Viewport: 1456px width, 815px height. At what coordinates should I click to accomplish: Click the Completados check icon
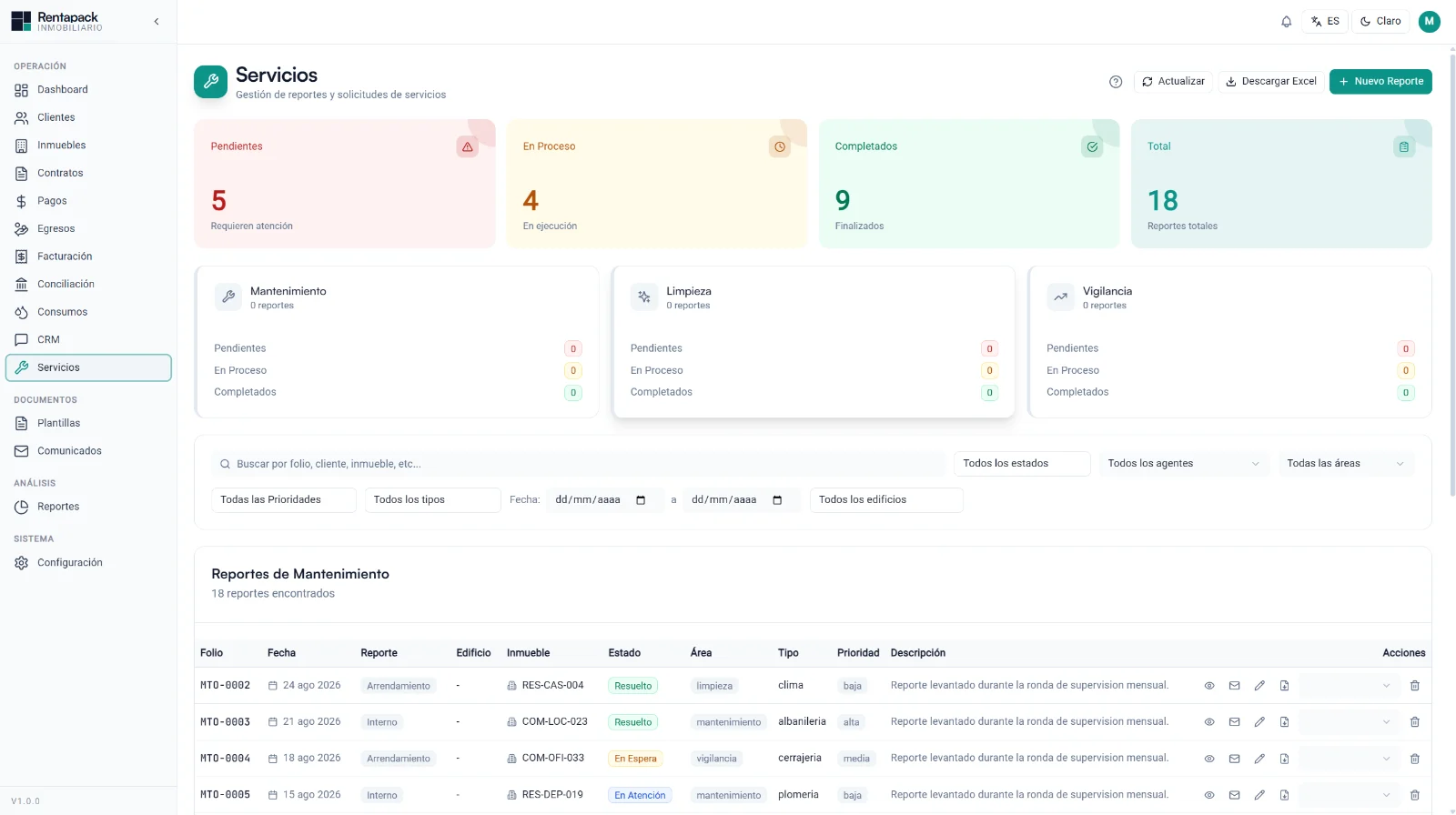click(x=1092, y=146)
